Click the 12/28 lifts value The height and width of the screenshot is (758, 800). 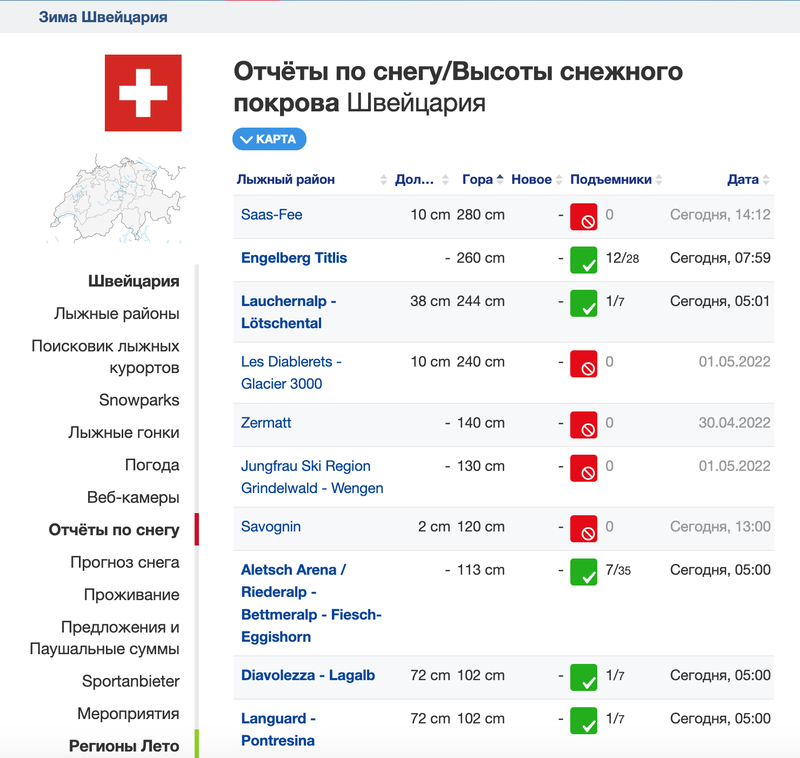click(x=622, y=258)
